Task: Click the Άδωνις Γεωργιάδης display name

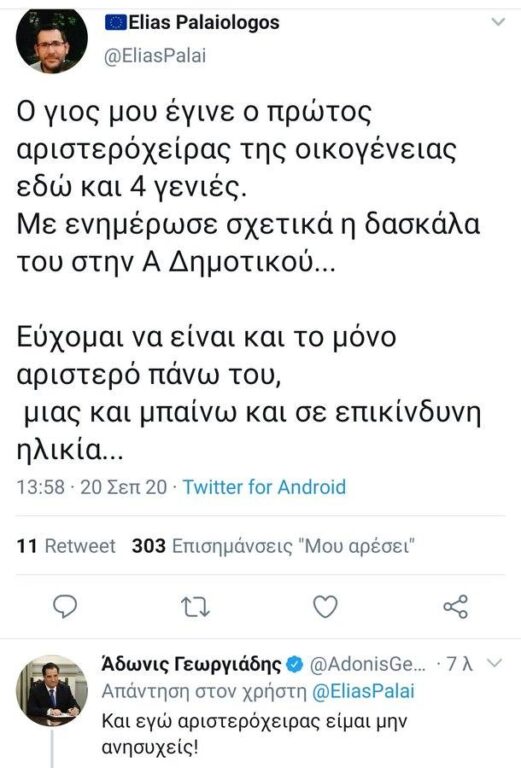Action: pos(191,664)
